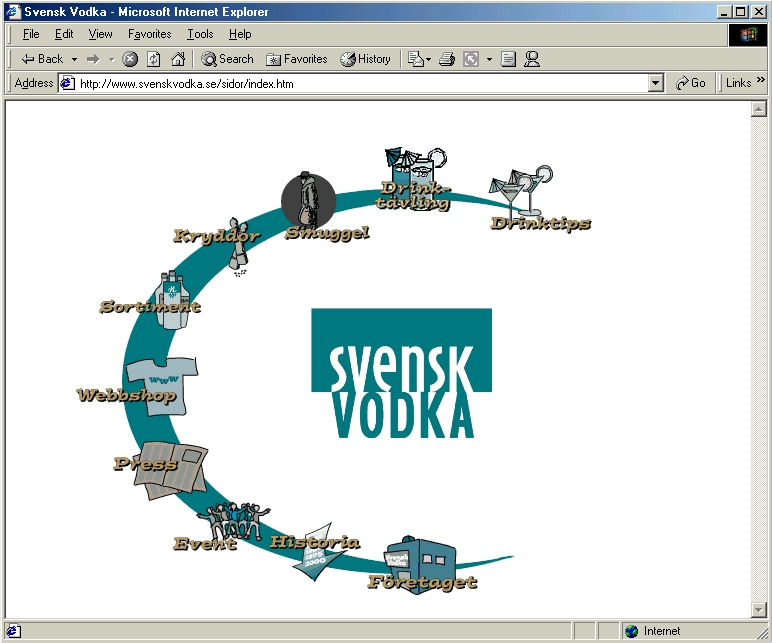
Task: Click the address bar URL field
Action: (363, 84)
